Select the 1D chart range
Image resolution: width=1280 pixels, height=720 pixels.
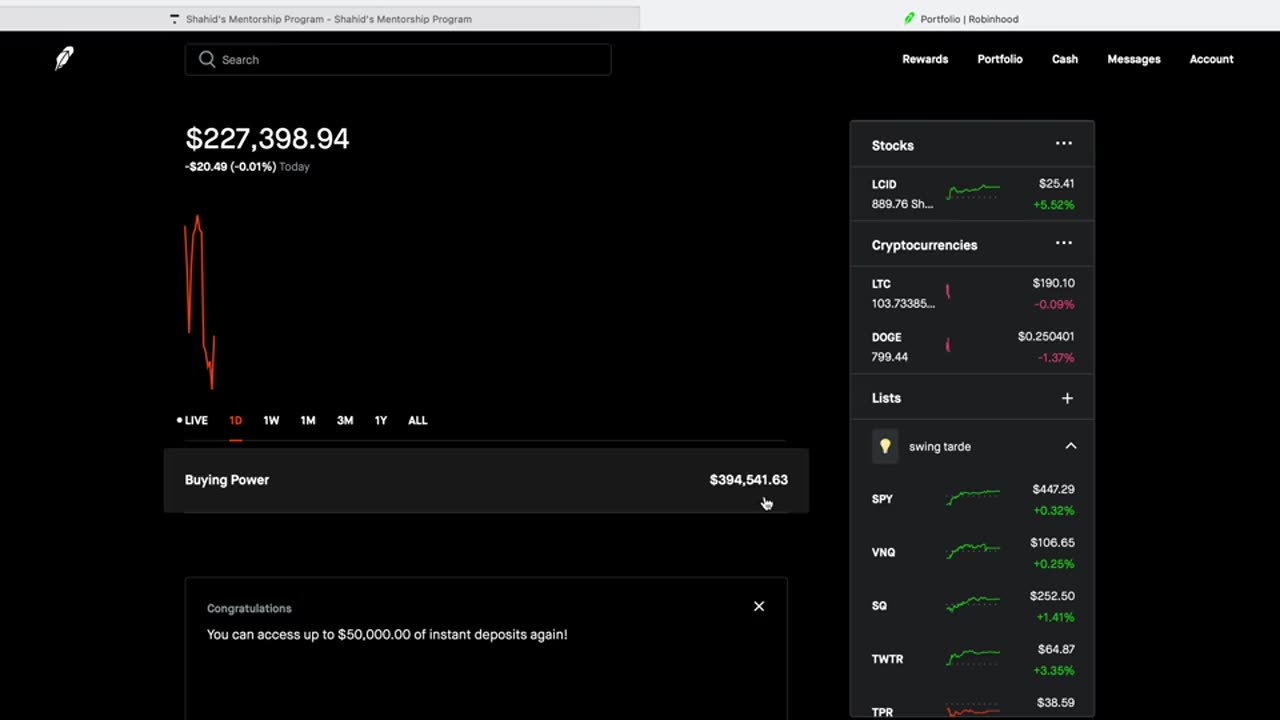(236, 420)
